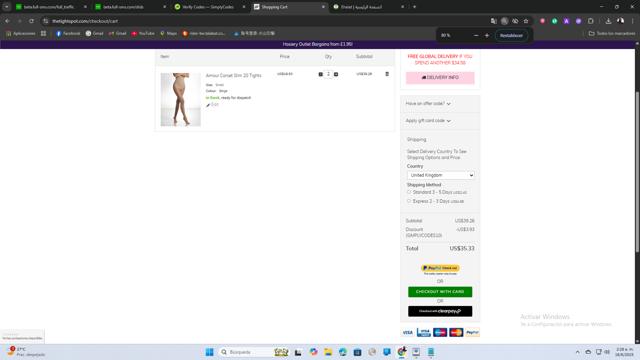This screenshot has height=360, width=640.
Task: Open the Country dropdown showing United Kingdom
Action: 440,175
